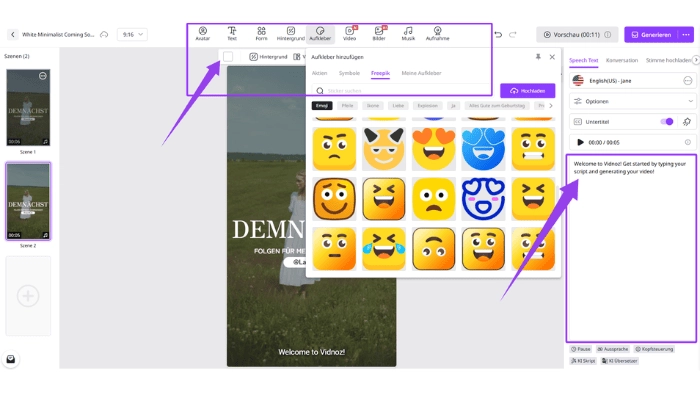
Task: Click the Kopfsteuerung button
Action: 654,349
